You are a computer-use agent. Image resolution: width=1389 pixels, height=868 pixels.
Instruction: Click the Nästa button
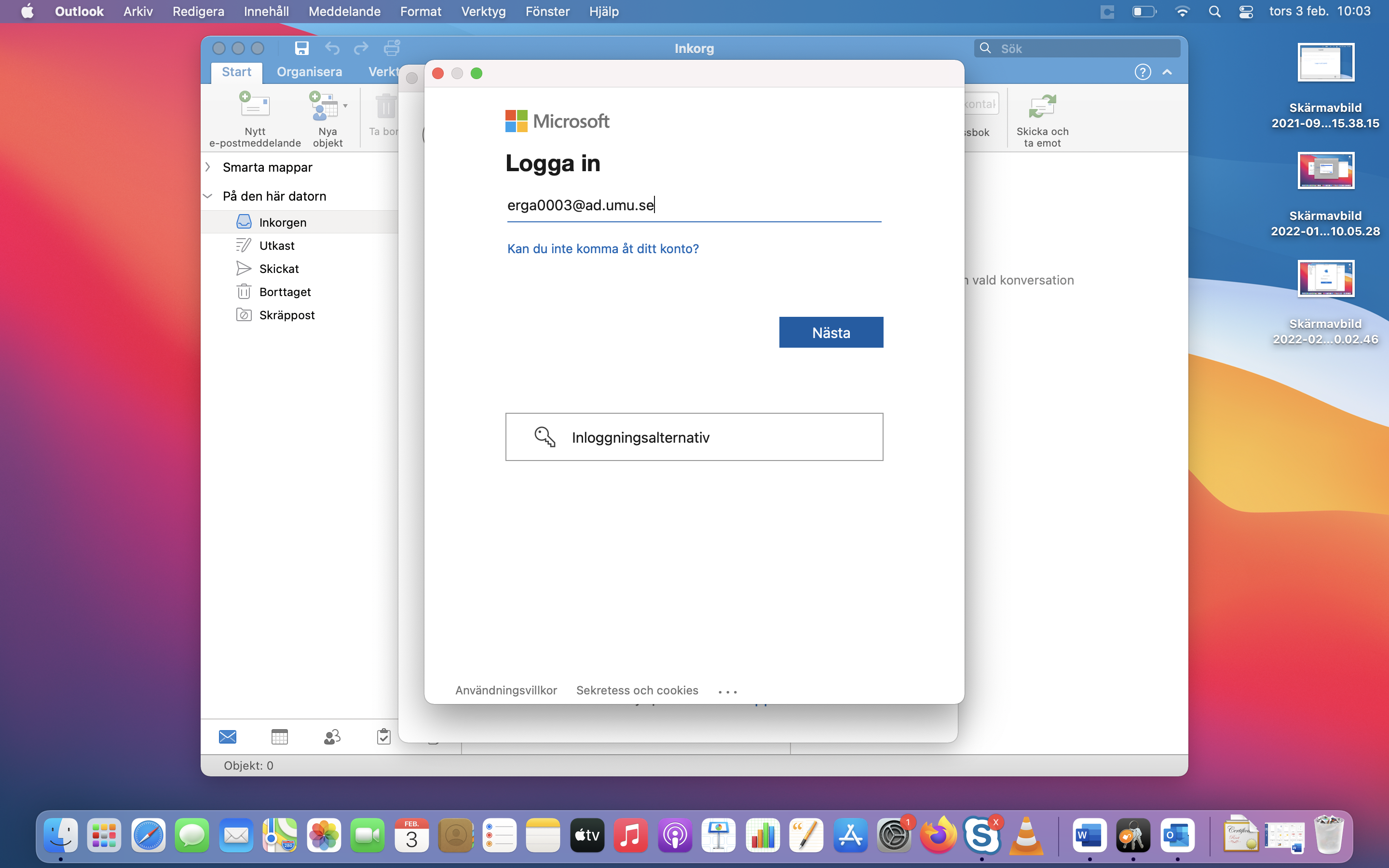click(831, 332)
